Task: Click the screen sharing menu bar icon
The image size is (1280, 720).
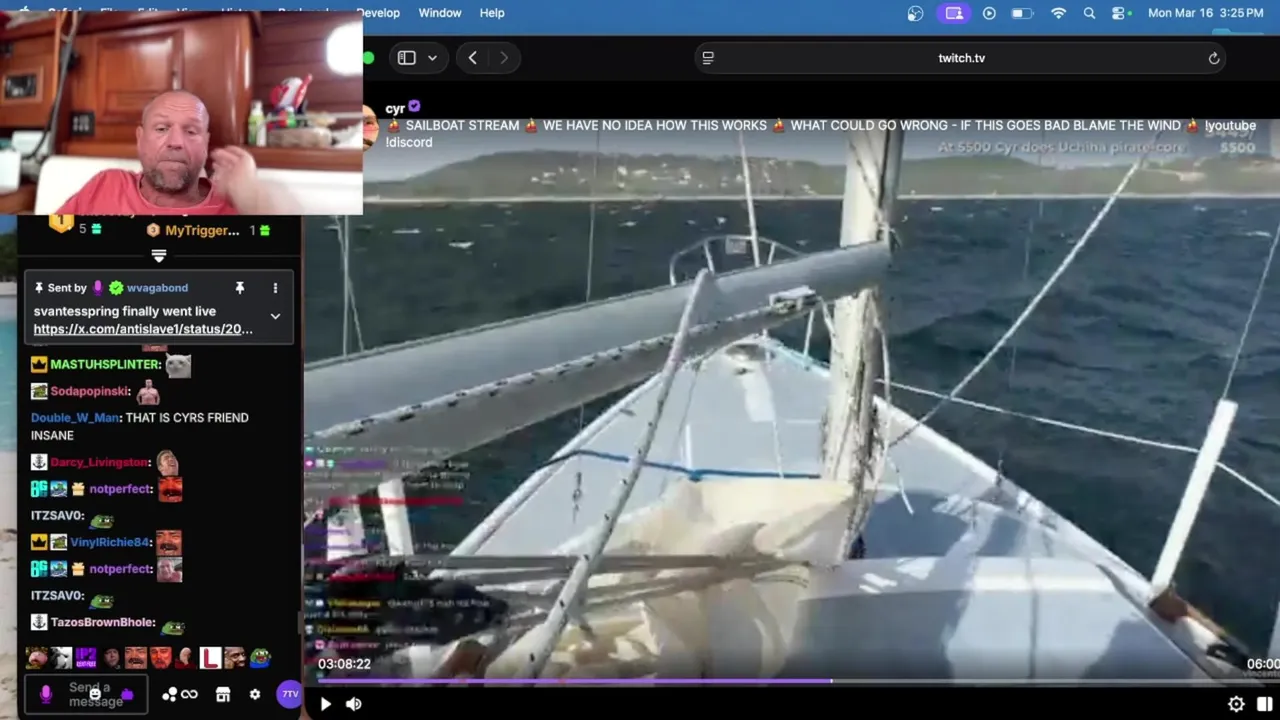Action: (954, 13)
